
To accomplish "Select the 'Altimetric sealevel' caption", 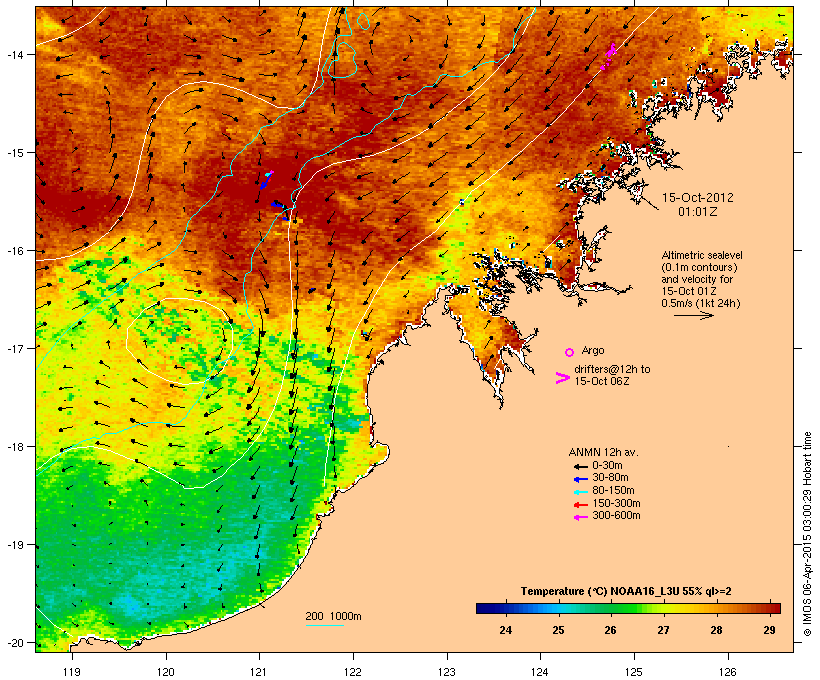I will [x=702, y=255].
